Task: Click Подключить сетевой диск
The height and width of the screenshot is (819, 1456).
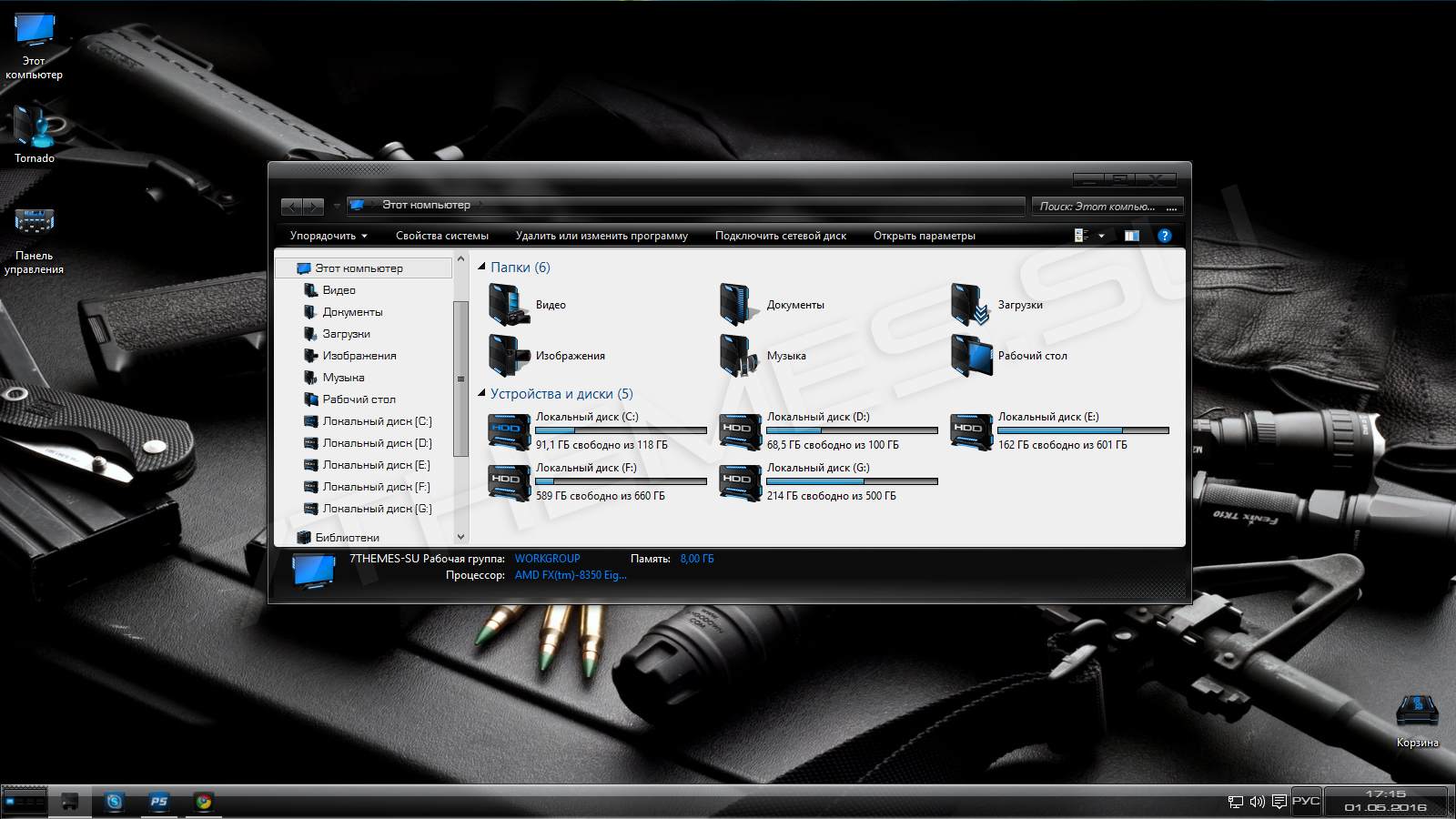Action: point(781,236)
